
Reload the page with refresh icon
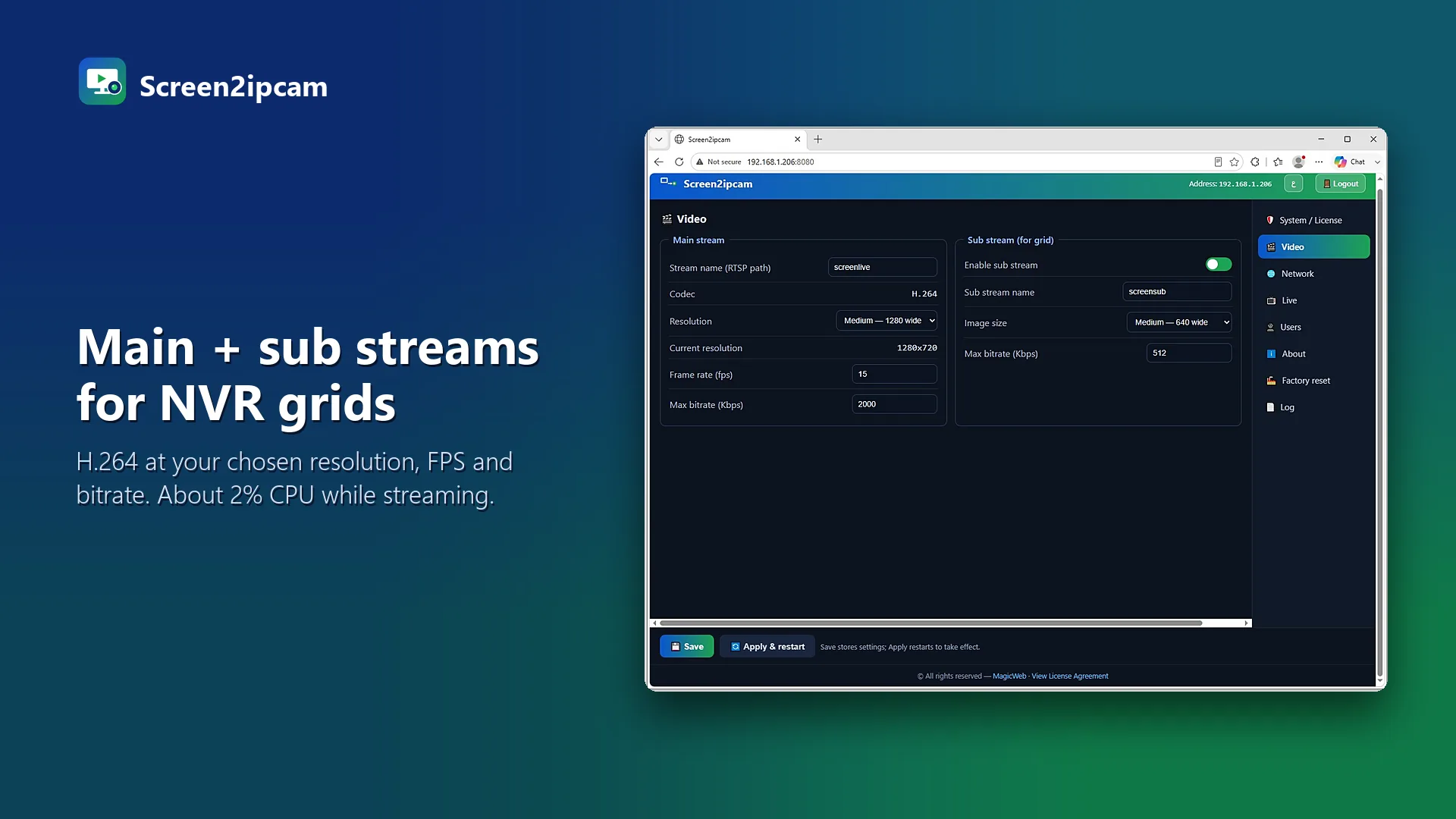[679, 162]
